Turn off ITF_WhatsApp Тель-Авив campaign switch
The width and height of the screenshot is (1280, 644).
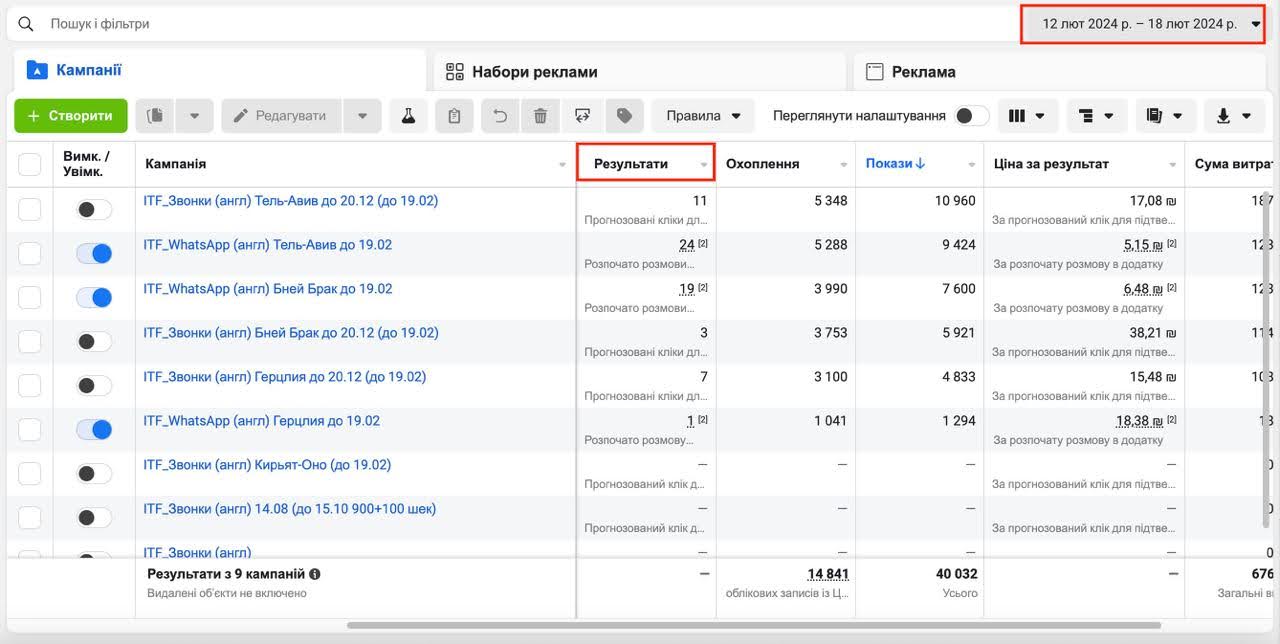tap(94, 254)
